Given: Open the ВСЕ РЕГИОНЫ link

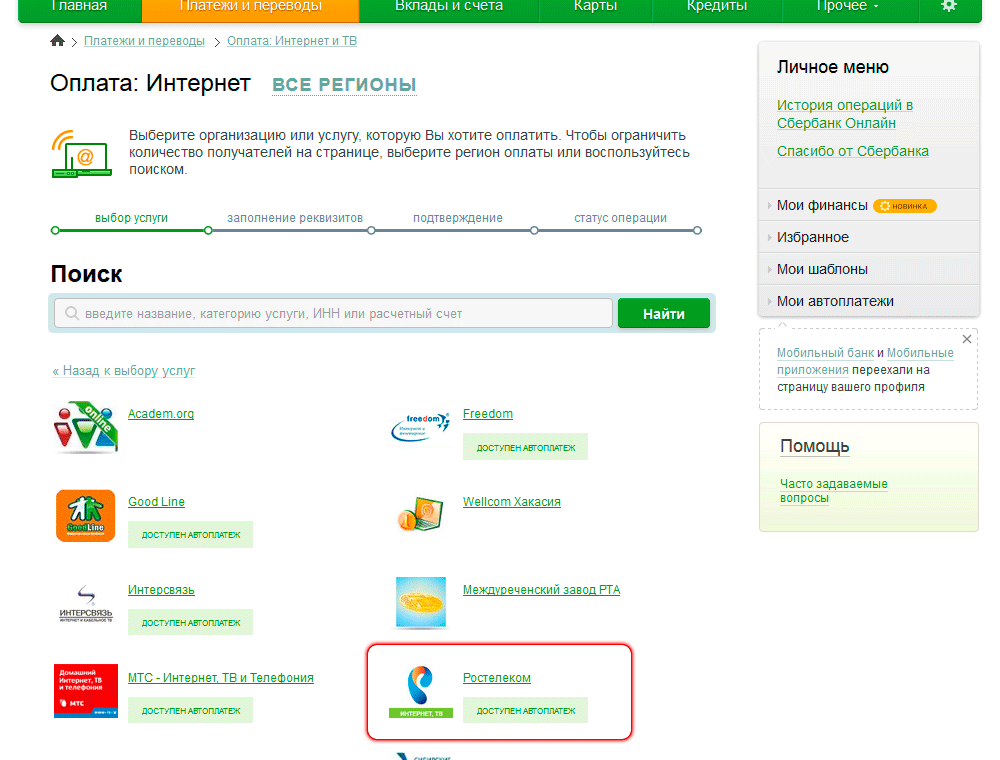Looking at the screenshot, I should tap(344, 85).
